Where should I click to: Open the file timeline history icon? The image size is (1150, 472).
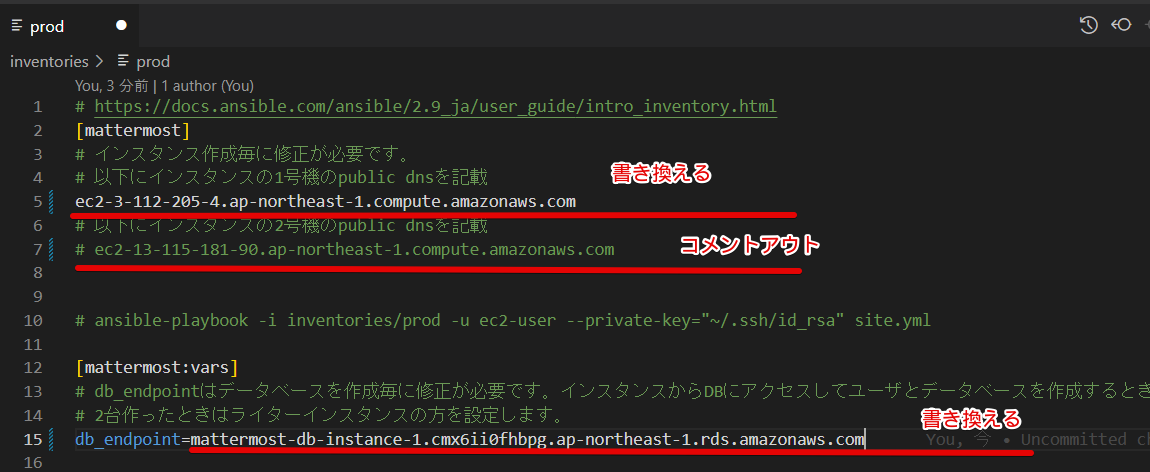point(1088,26)
